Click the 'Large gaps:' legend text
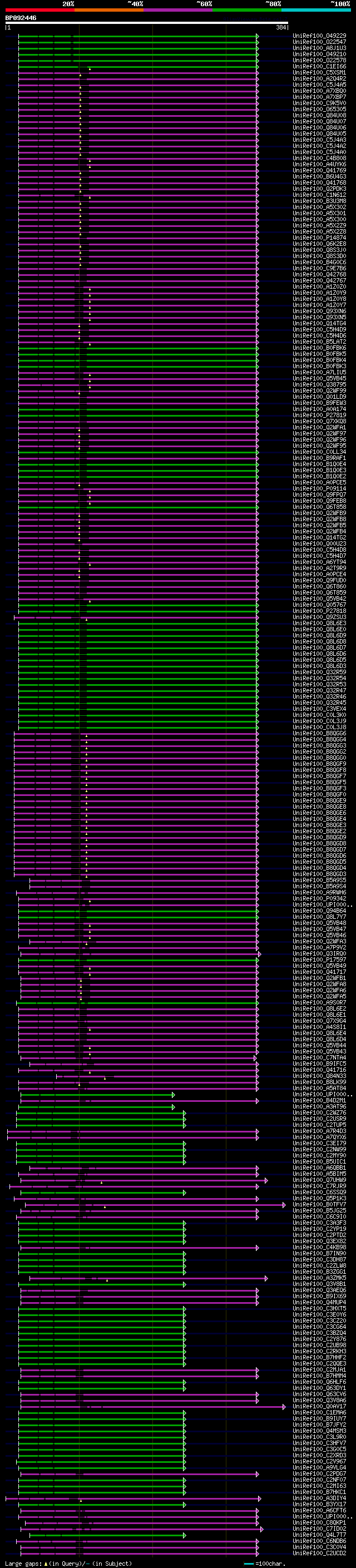This screenshot has width=356, height=1568. [x=23, y=1564]
